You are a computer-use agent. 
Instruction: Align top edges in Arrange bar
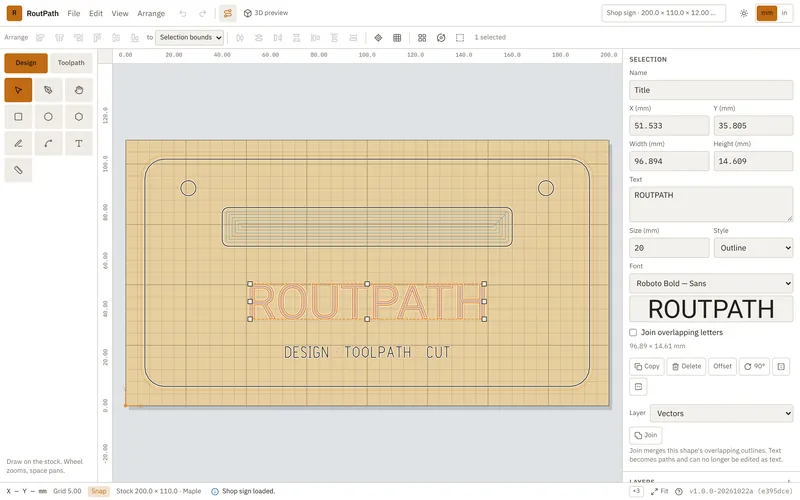(x=97, y=37)
